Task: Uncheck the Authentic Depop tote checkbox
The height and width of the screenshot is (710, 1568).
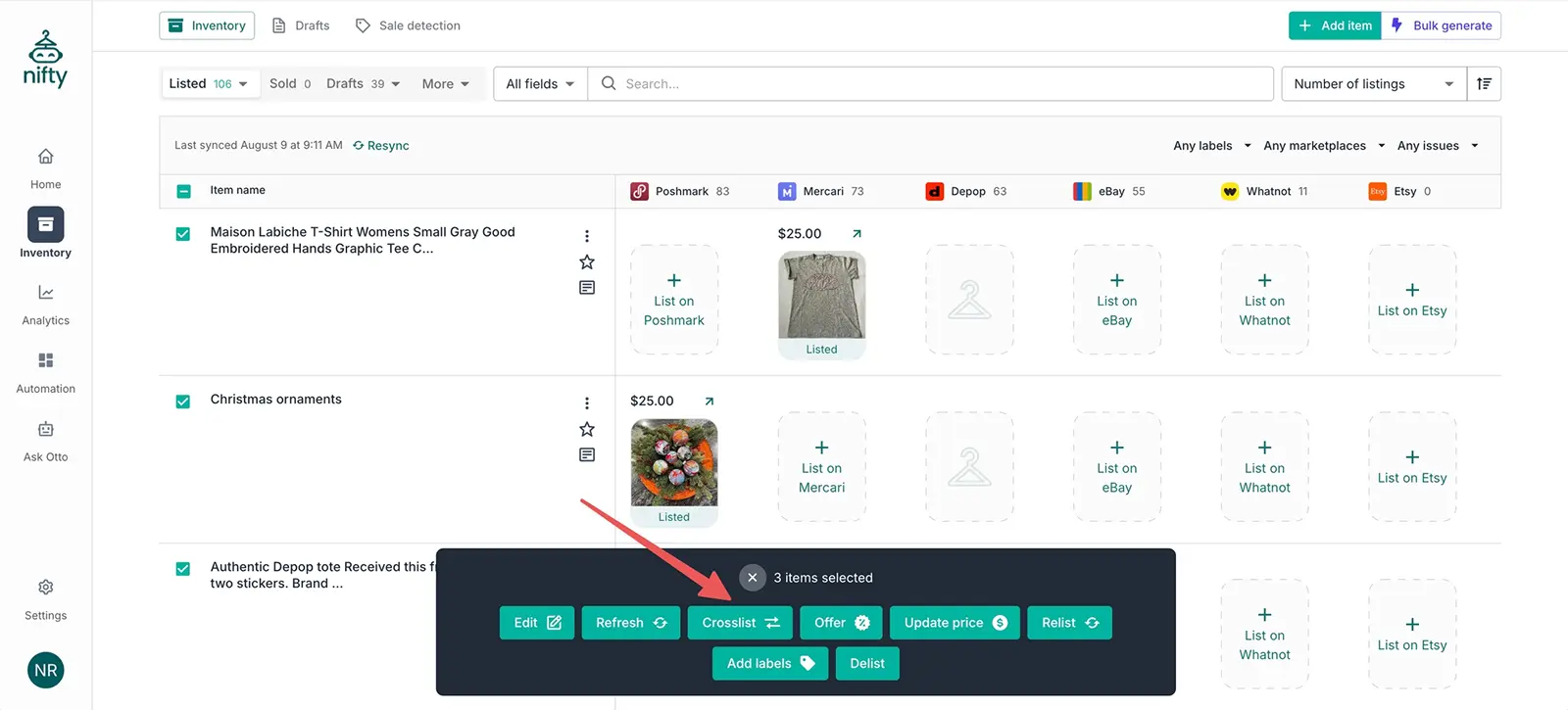Action: coord(182,569)
